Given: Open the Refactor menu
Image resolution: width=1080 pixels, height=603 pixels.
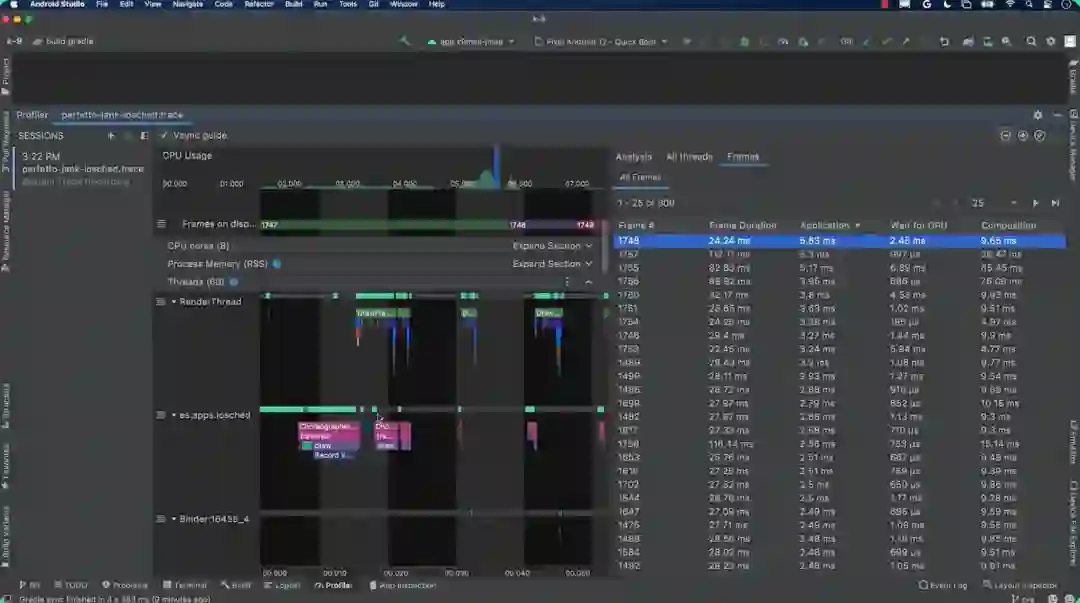Looking at the screenshot, I should [259, 5].
